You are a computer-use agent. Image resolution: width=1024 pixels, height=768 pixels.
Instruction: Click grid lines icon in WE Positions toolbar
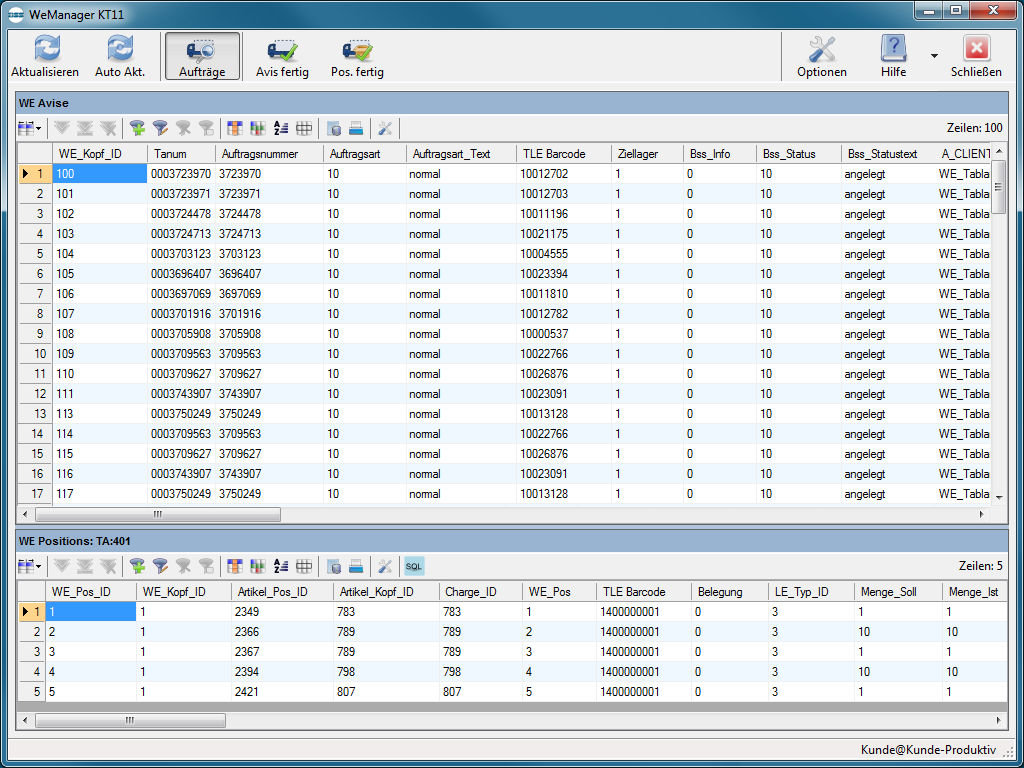click(x=304, y=566)
